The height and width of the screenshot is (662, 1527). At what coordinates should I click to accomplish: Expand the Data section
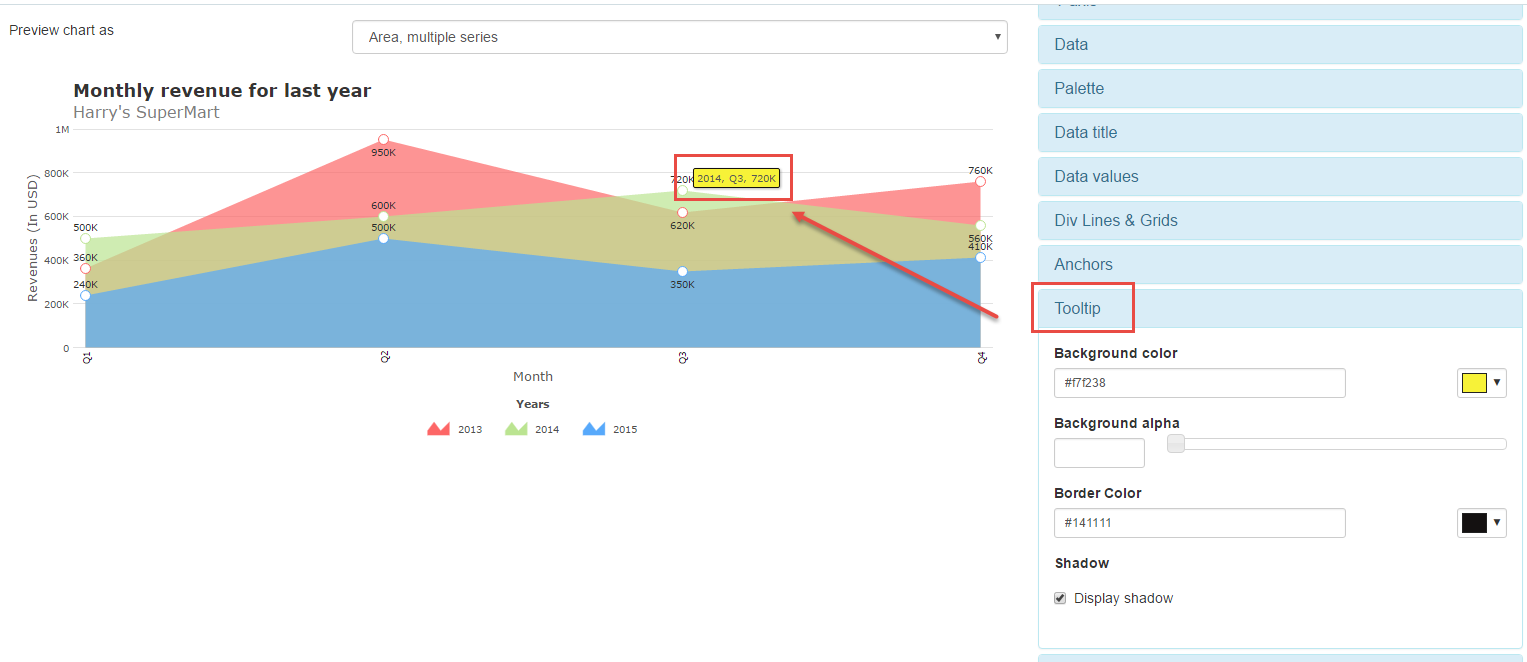(1279, 44)
